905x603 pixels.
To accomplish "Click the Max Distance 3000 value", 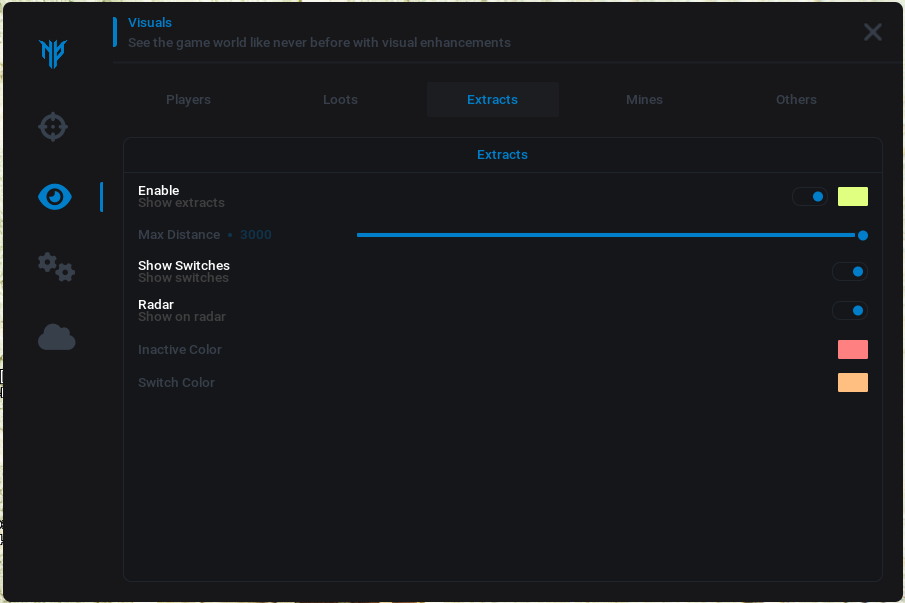I will point(255,235).
